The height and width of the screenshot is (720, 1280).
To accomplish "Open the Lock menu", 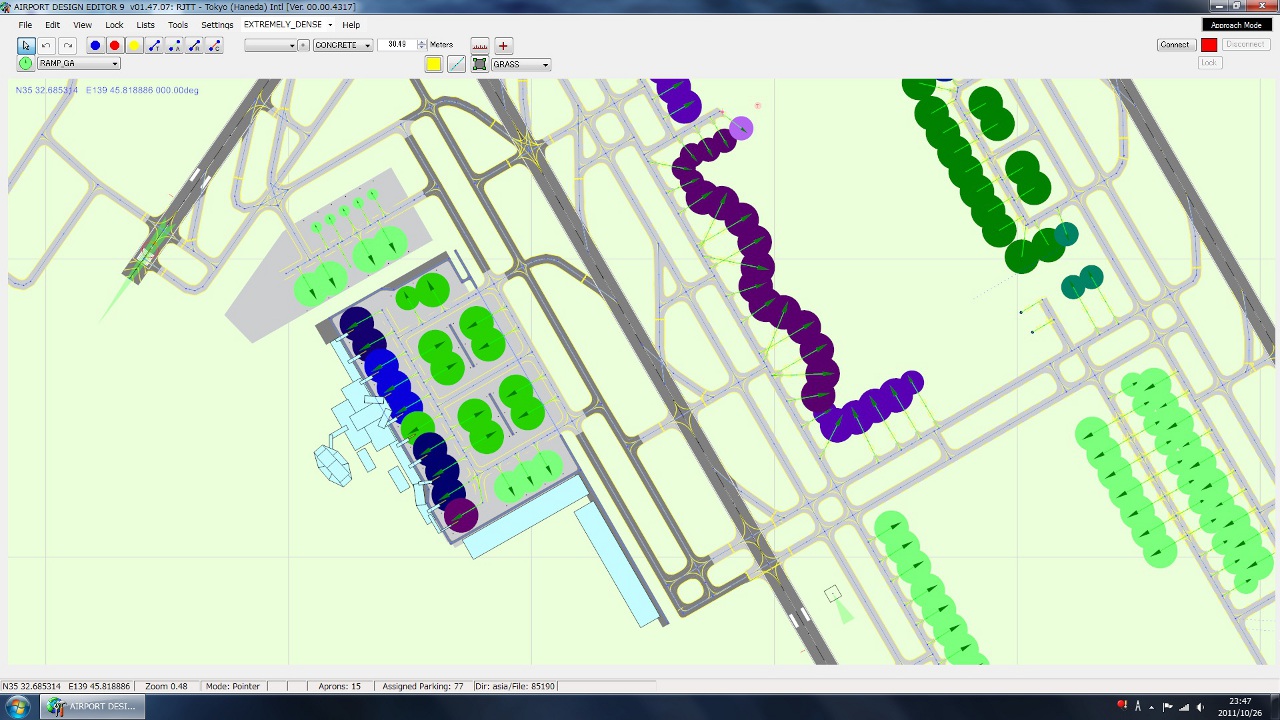I will point(115,24).
